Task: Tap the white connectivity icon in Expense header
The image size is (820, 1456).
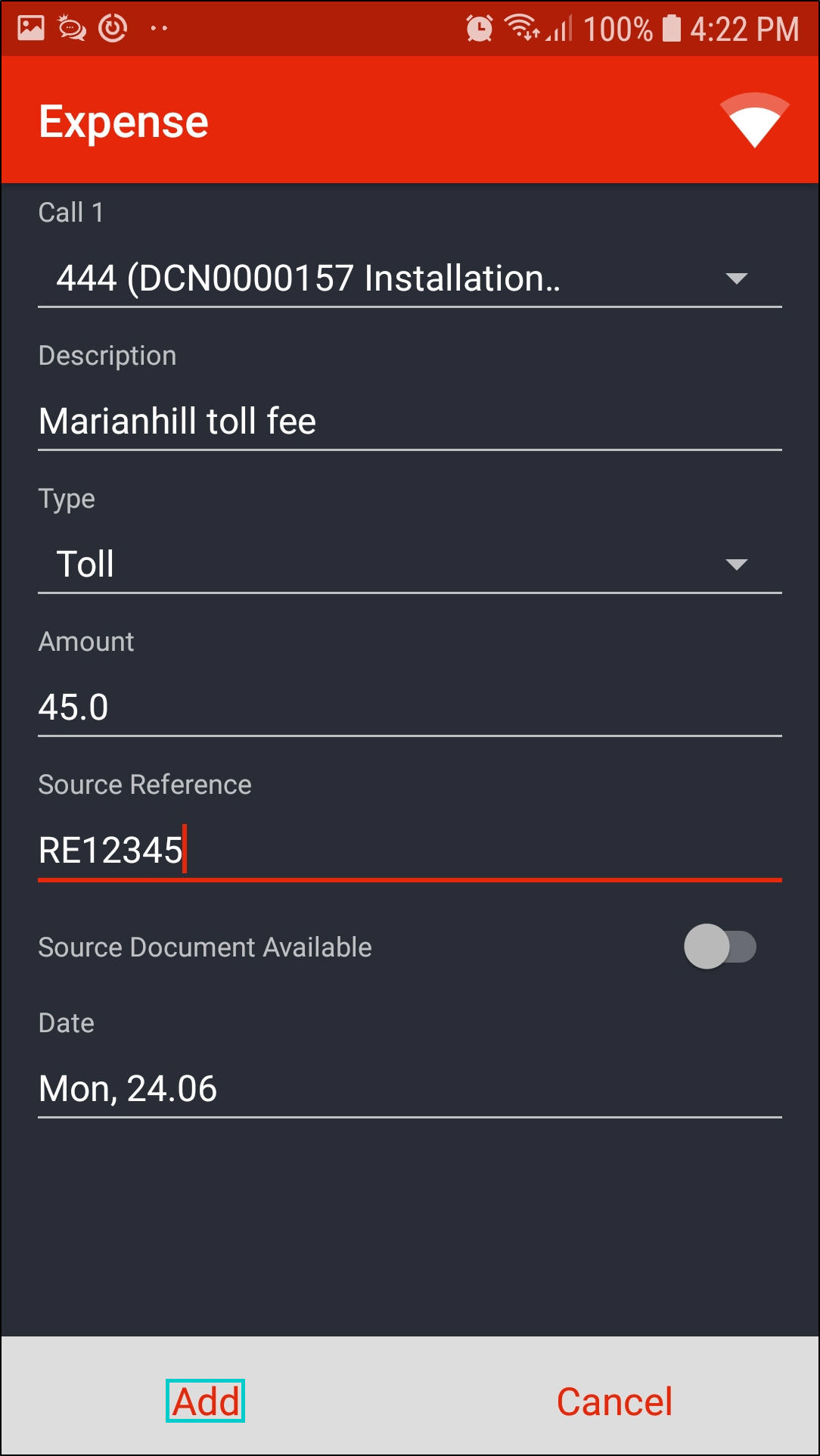Action: pos(754,120)
